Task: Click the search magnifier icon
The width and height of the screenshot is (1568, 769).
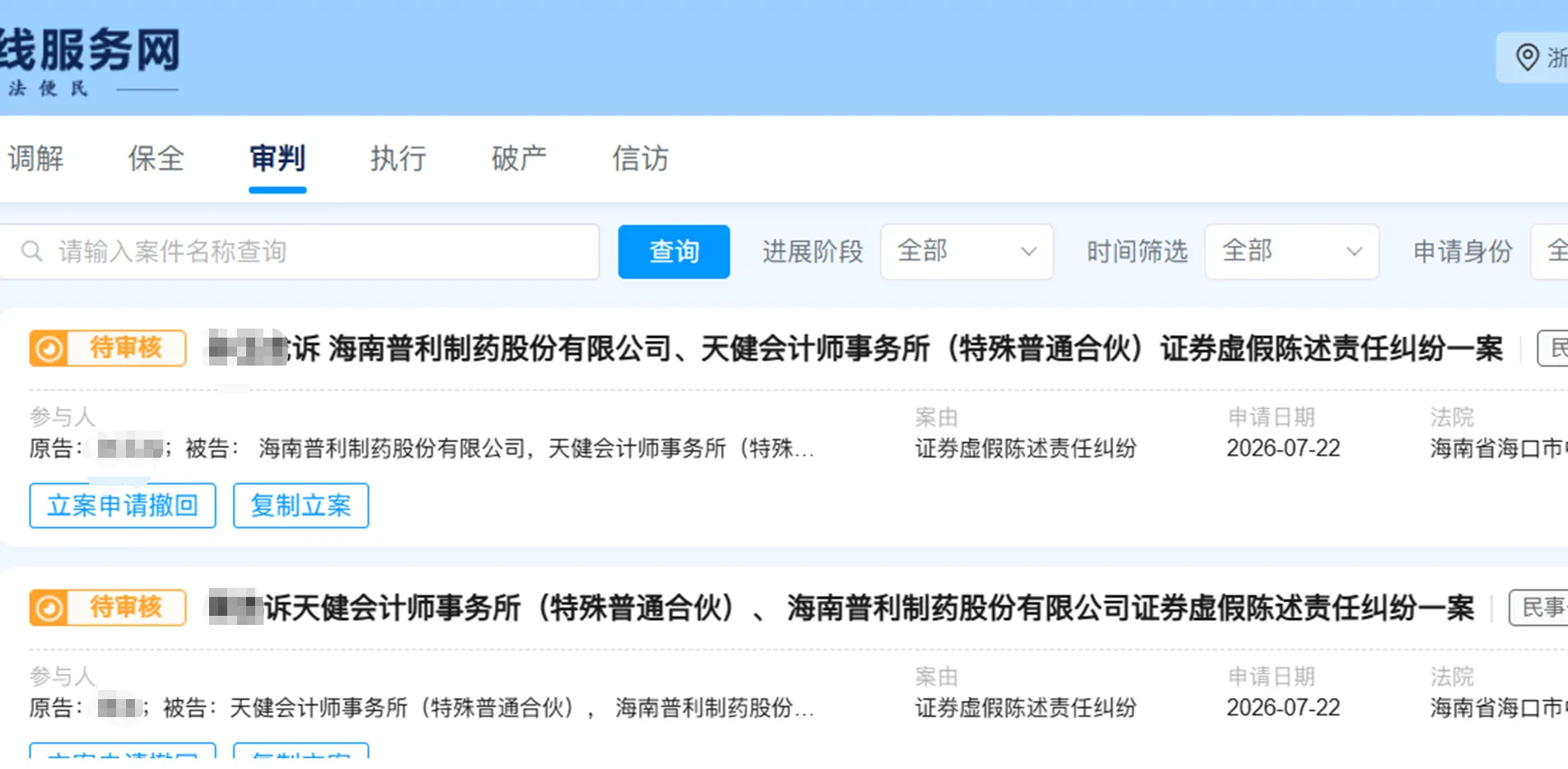Action: pyautogui.click(x=32, y=251)
